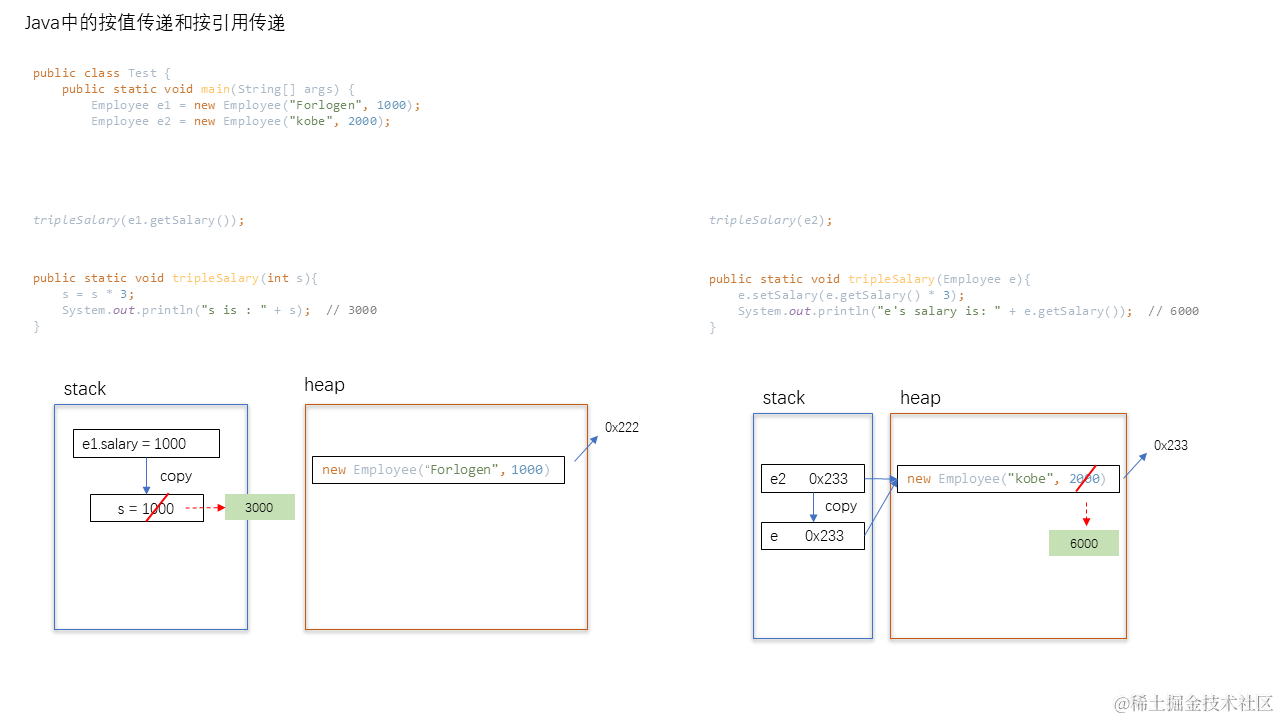Click the Forlogen Employee heap object box
The height and width of the screenshot is (720, 1280).
coord(438,470)
